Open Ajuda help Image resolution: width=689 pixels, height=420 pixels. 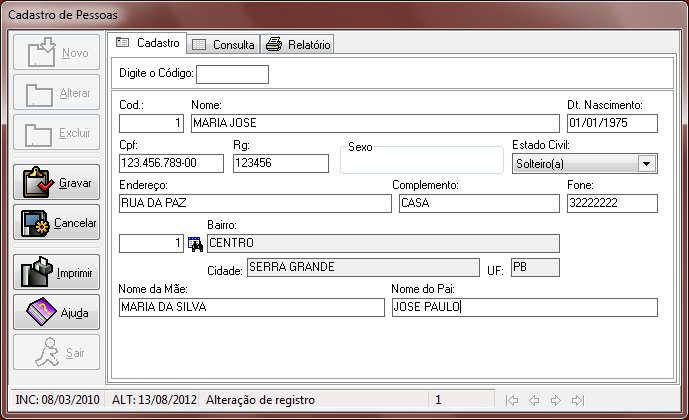[57, 312]
